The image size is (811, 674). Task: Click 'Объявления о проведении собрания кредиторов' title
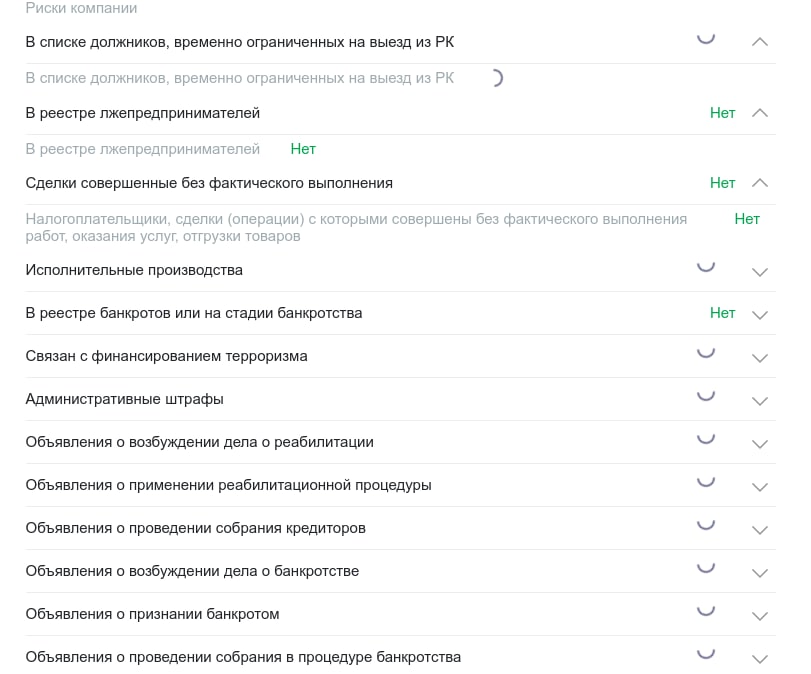(x=196, y=528)
